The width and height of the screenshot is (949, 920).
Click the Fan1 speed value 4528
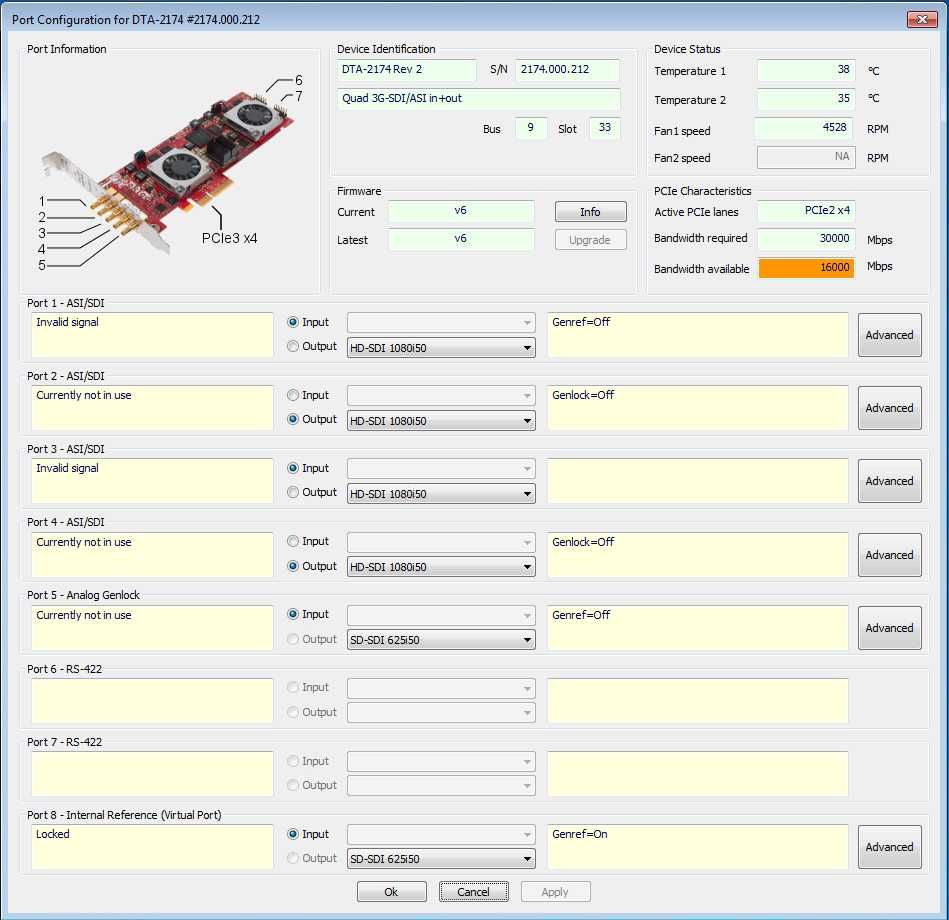805,128
